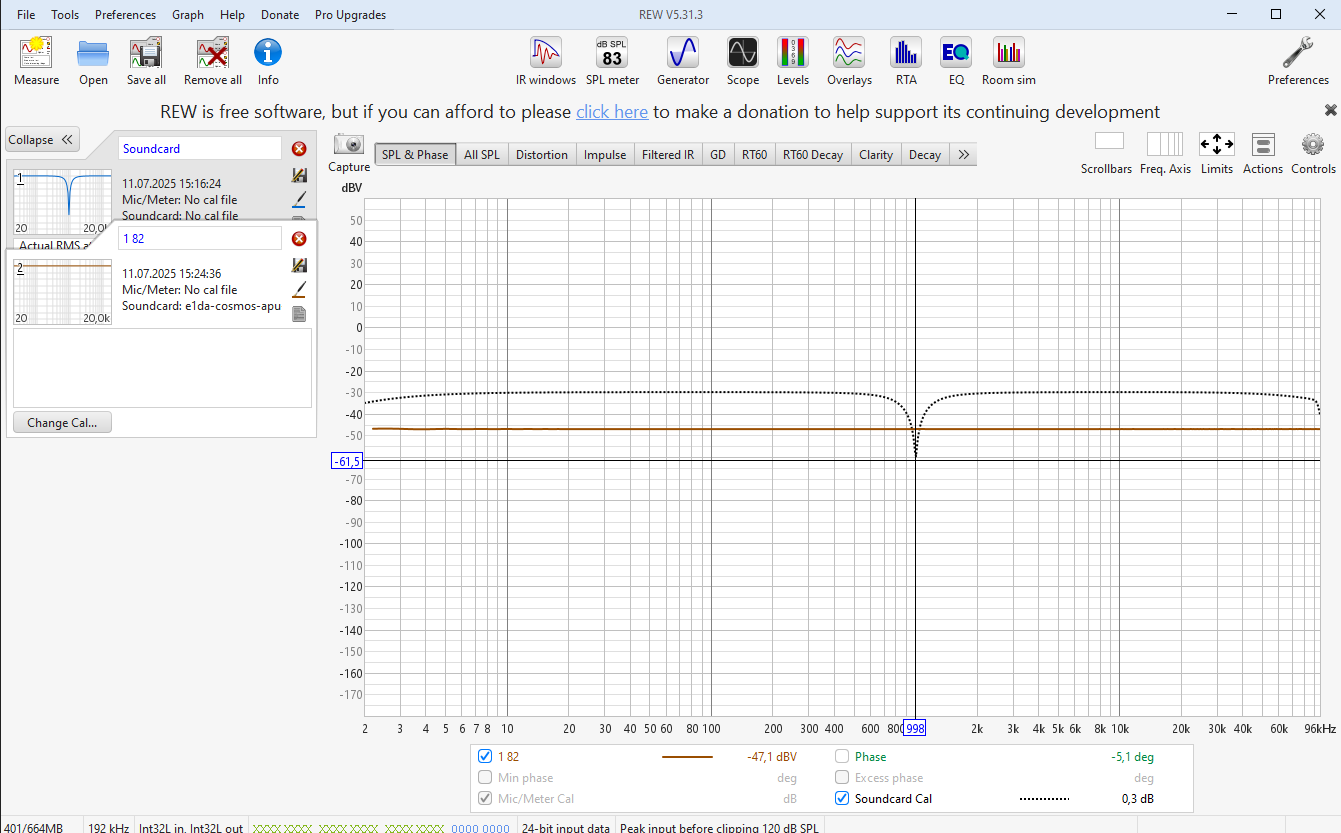Screen dimensions: 1341x833
Task: Open the Scope tool
Action: coord(743,61)
